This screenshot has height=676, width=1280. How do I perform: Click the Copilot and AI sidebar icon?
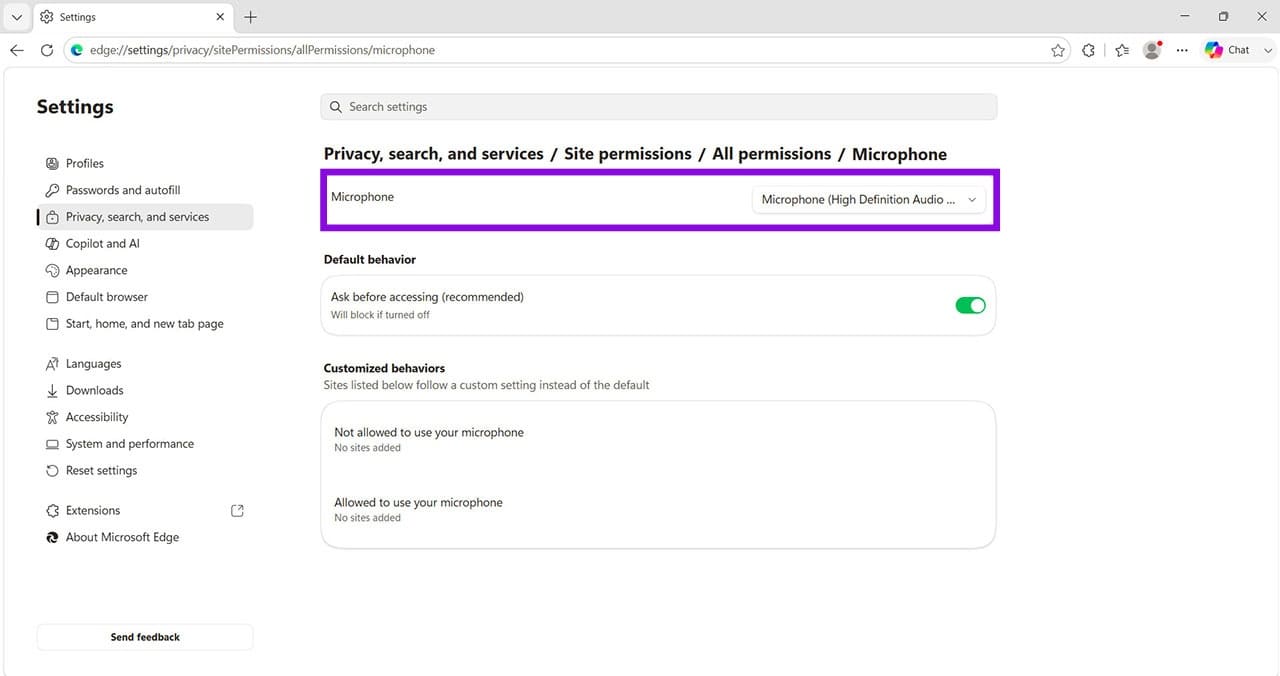point(53,244)
